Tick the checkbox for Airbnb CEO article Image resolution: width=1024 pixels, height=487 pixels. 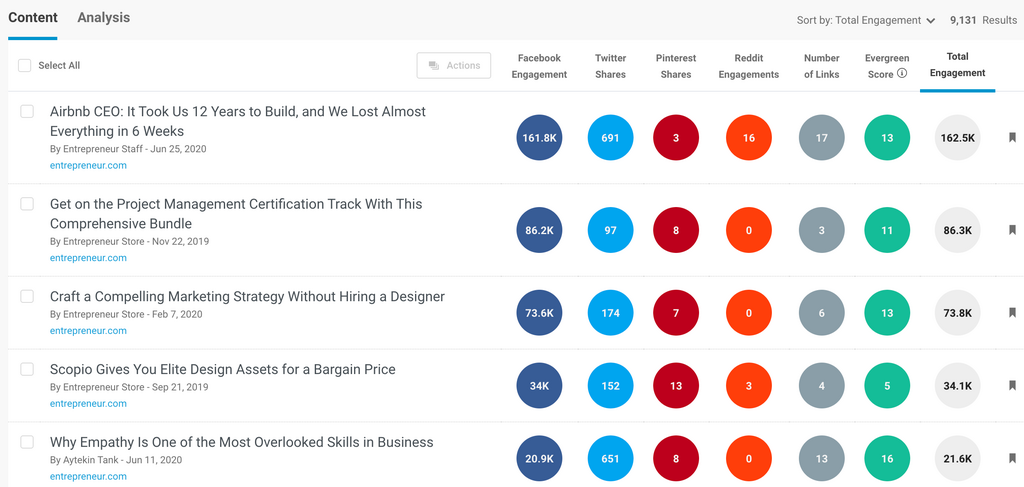[x=27, y=112]
